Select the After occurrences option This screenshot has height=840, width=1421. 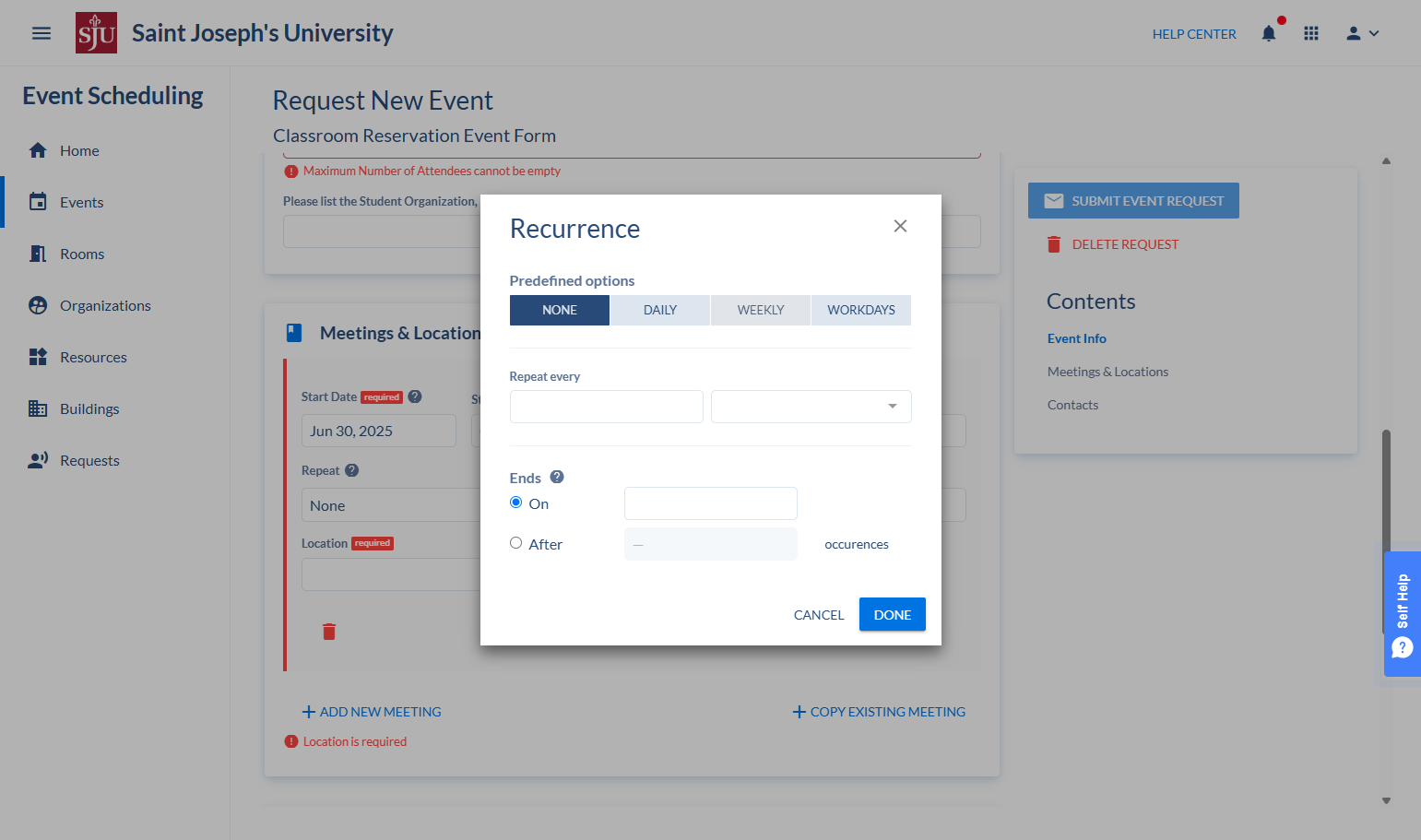click(516, 543)
